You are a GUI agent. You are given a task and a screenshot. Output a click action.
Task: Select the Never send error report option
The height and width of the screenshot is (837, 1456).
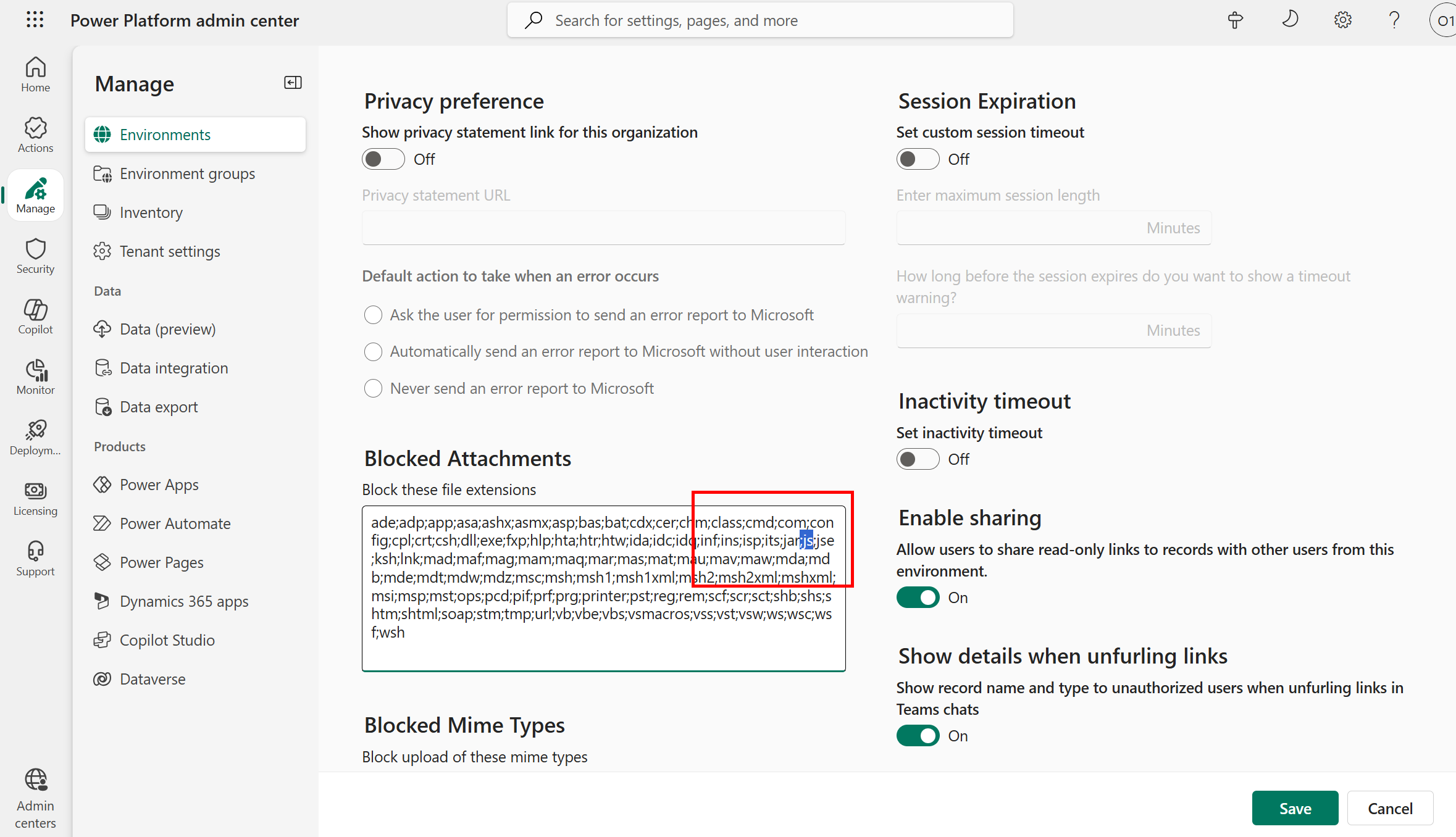pos(373,388)
